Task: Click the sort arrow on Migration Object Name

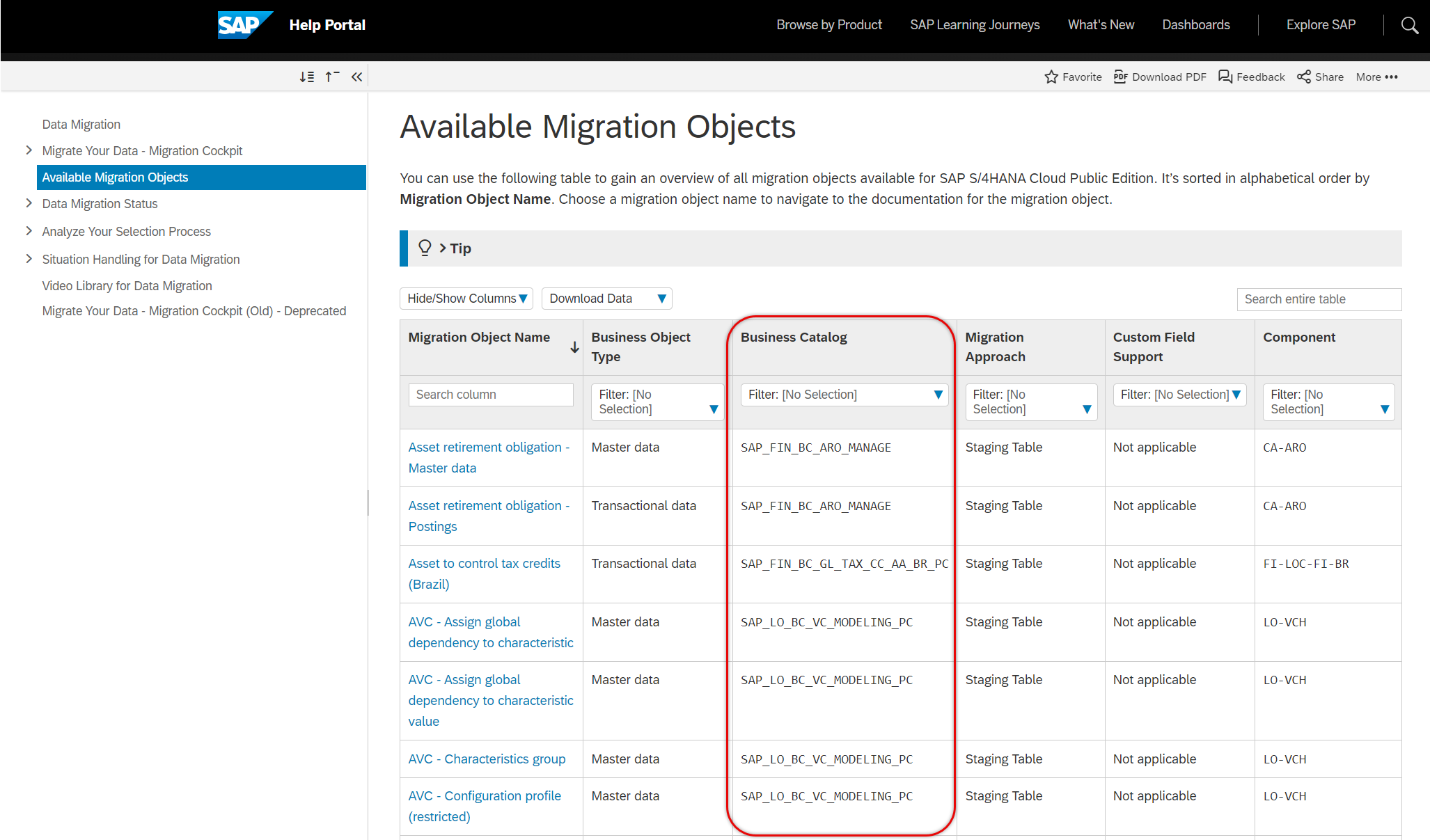Action: pos(574,347)
